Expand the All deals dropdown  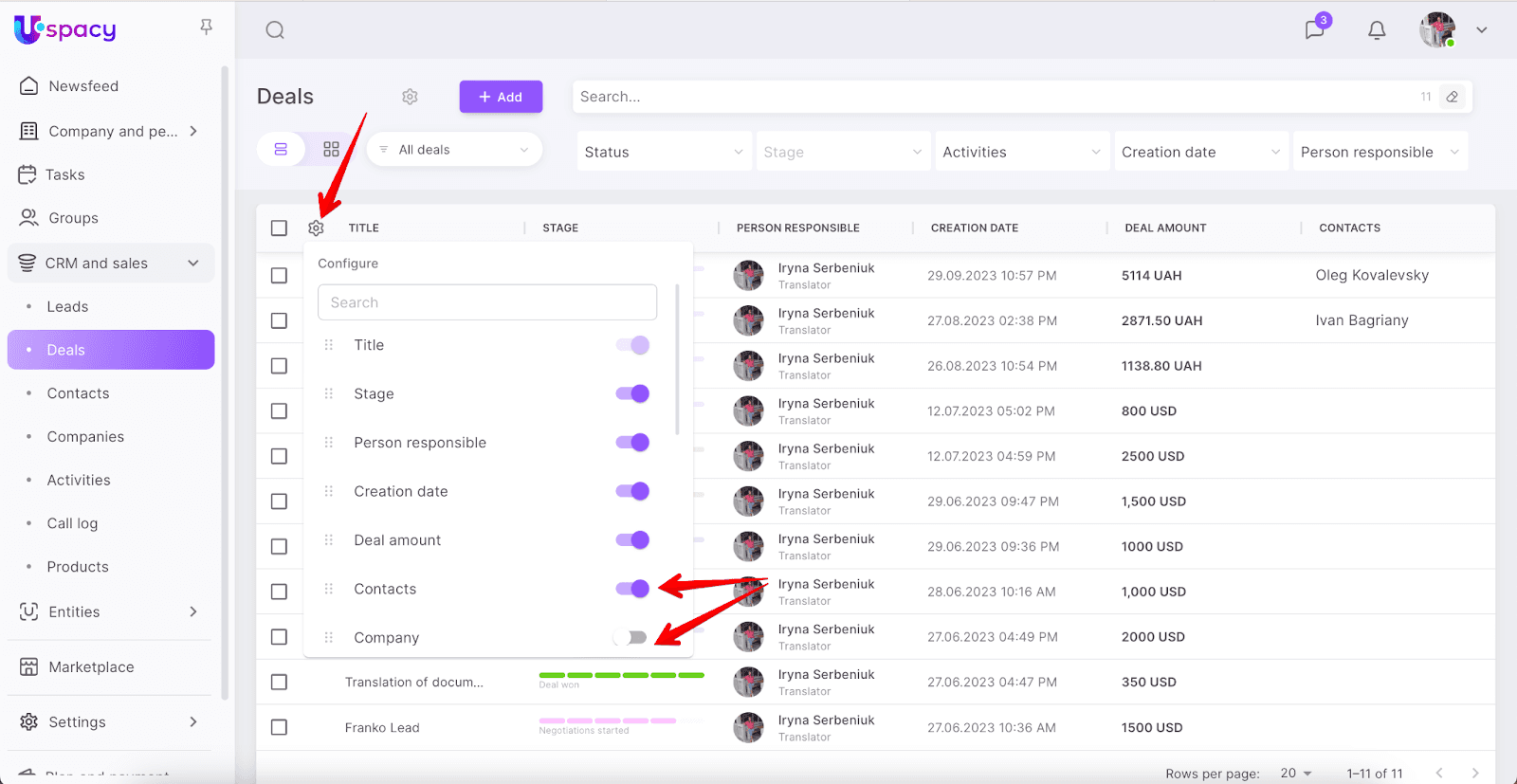[454, 150]
